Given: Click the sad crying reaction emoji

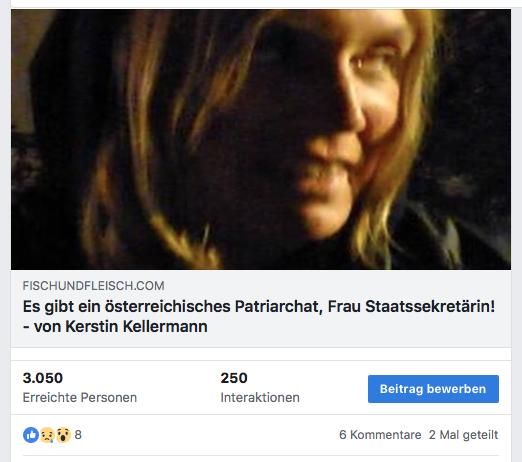Looking at the screenshot, I should [47, 435].
